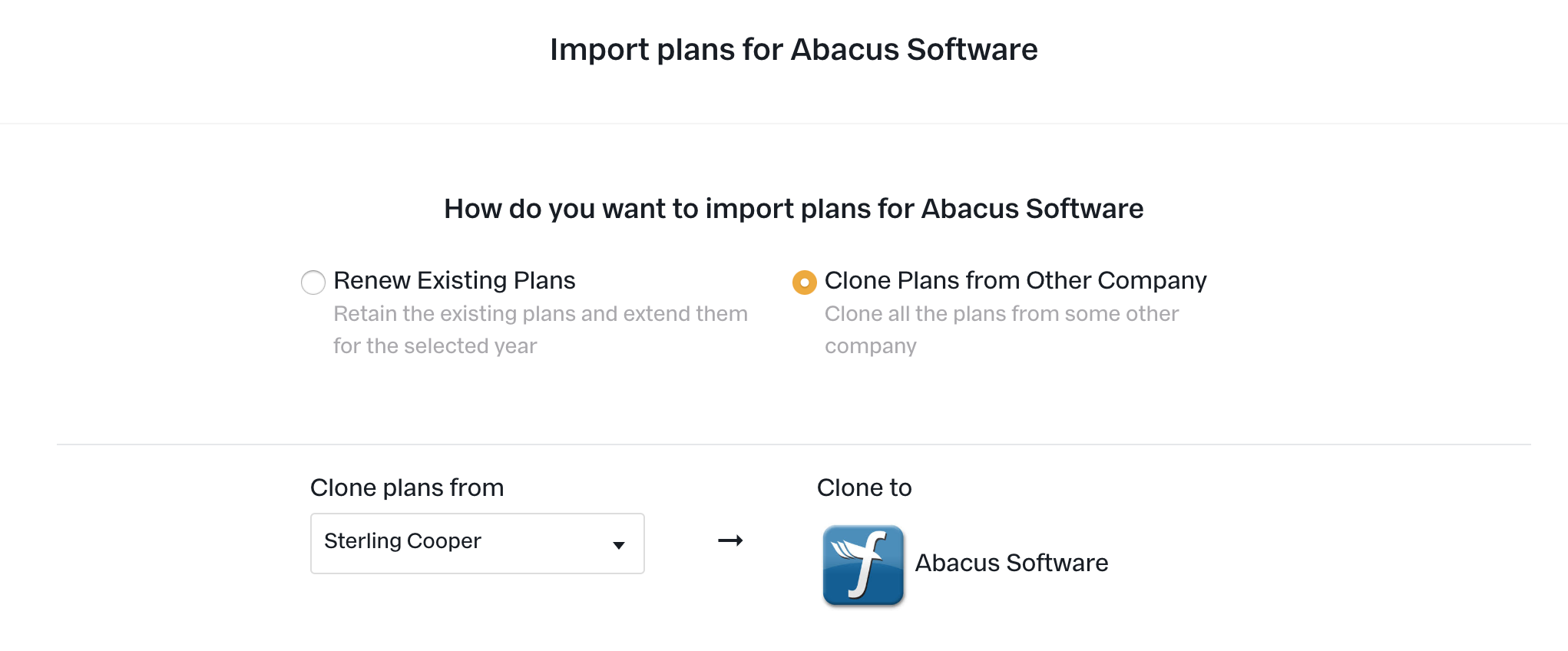The width and height of the screenshot is (1568, 651).
Task: Select the Renew Existing Plans radio button
Action: coord(313,283)
